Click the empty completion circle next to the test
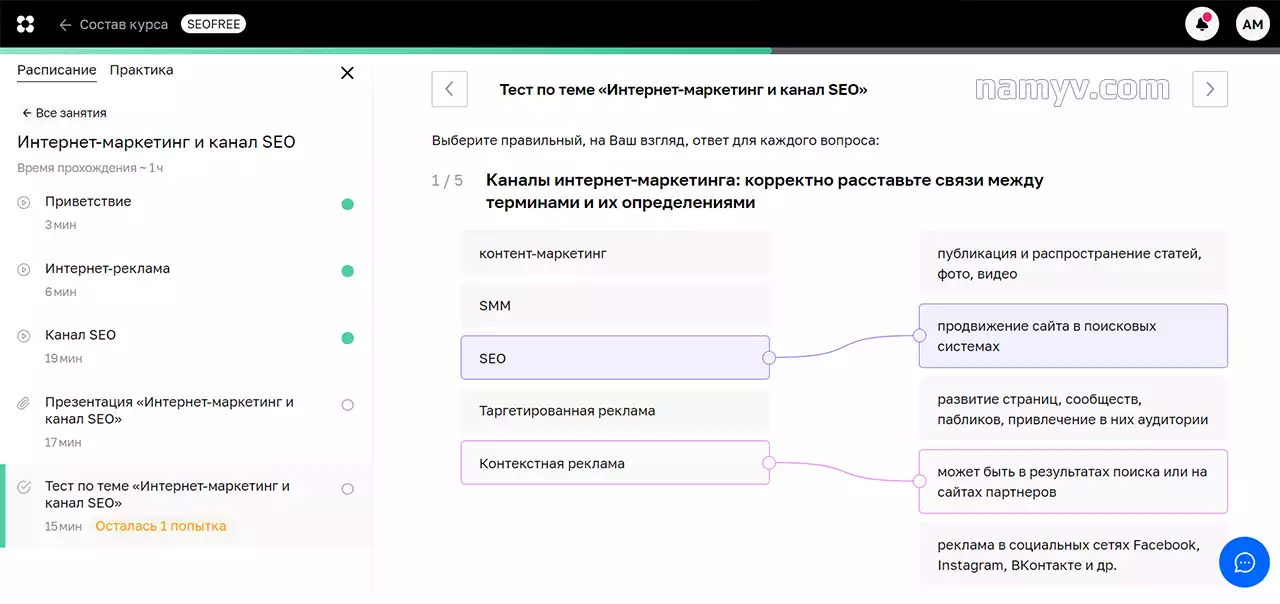Viewport: 1280px width, 604px height. [x=347, y=489]
